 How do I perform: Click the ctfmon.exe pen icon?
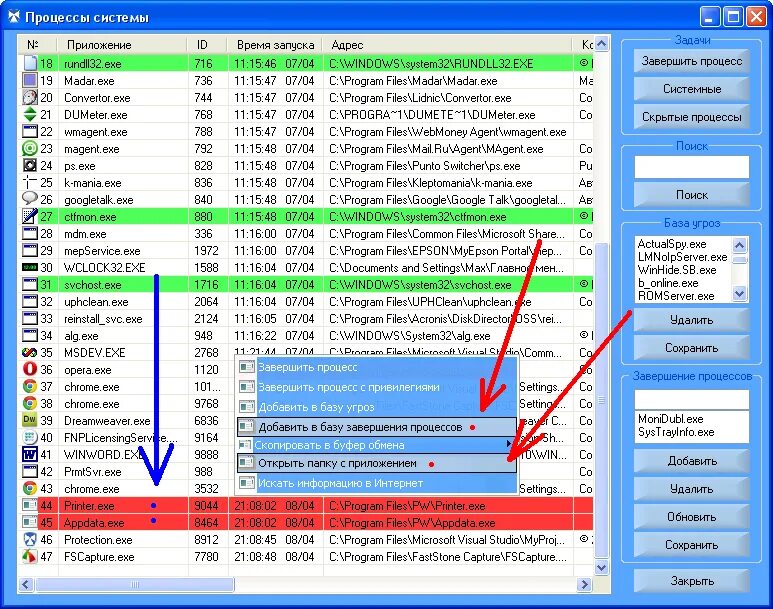click(x=30, y=216)
